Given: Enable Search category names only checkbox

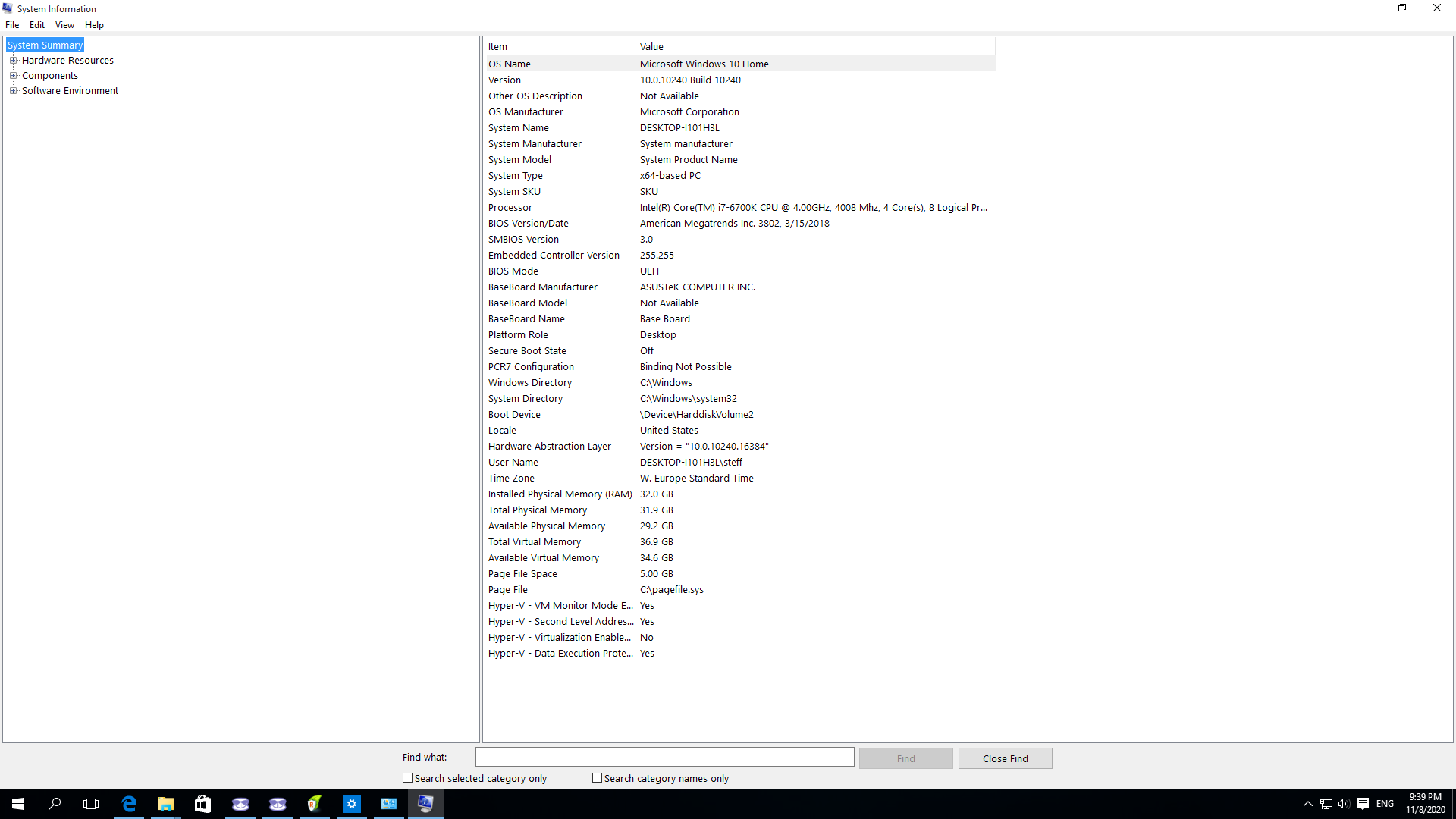Looking at the screenshot, I should [x=597, y=778].
